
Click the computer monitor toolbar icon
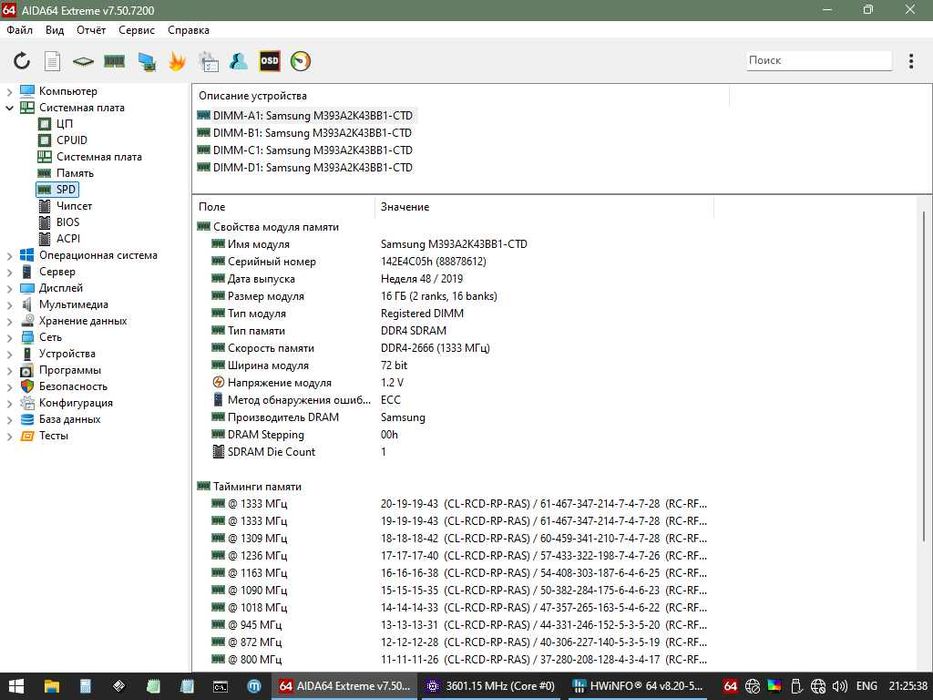146,61
